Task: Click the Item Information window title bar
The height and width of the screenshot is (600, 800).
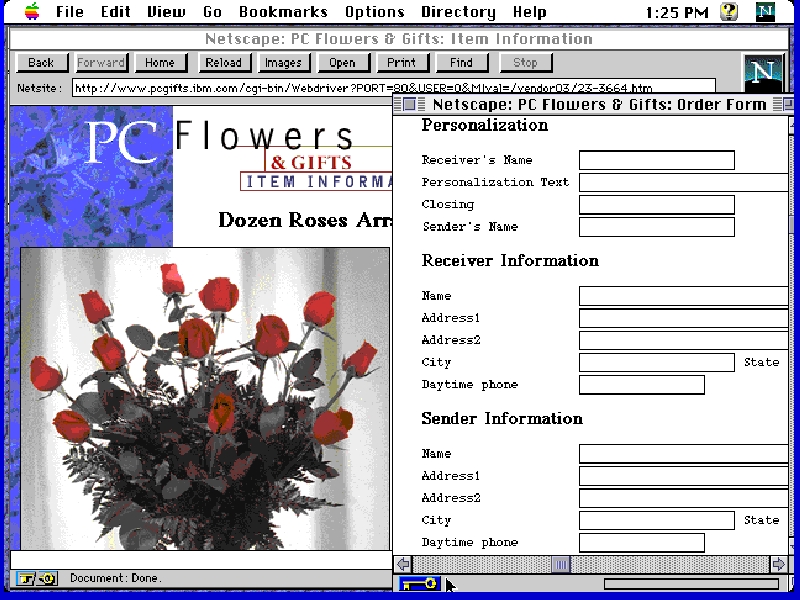Action: pos(399,39)
